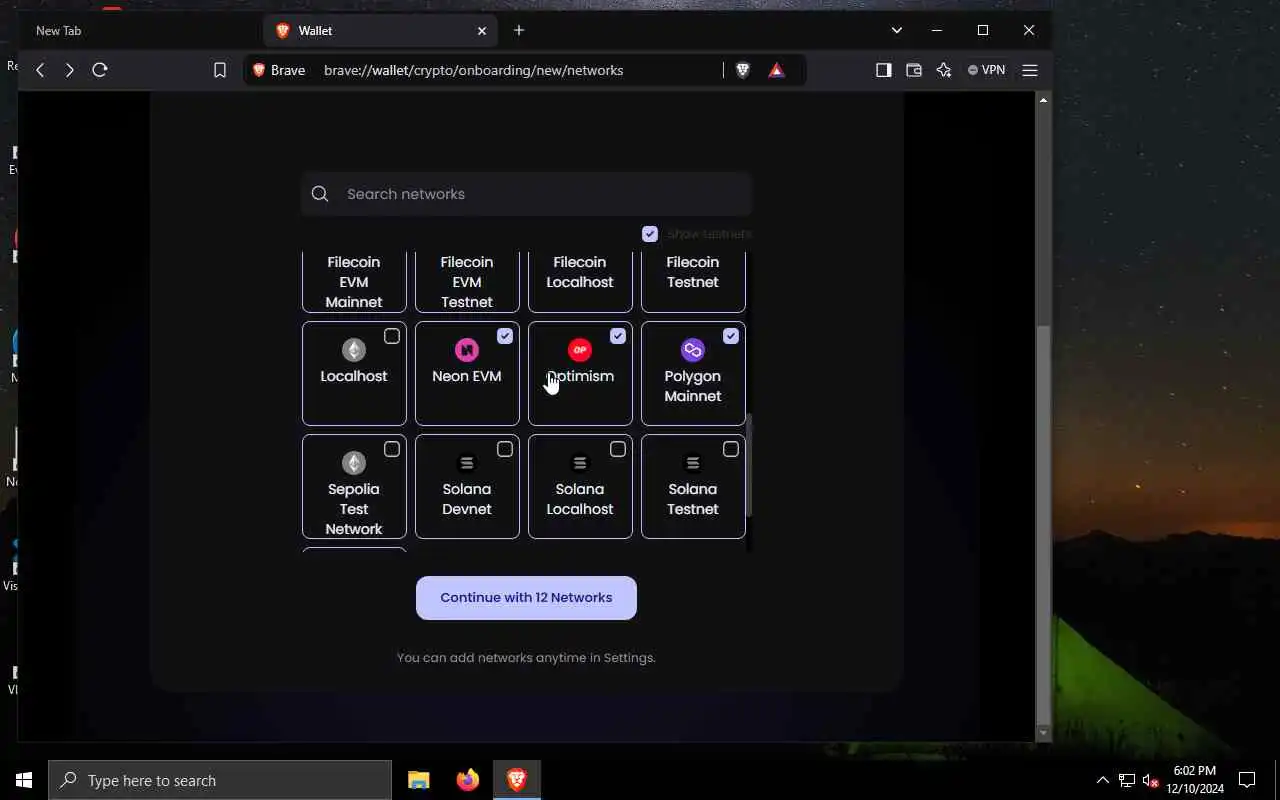This screenshot has width=1280, height=800.
Task: Open the Brave Wallet toolbar icon
Action: 914,70
